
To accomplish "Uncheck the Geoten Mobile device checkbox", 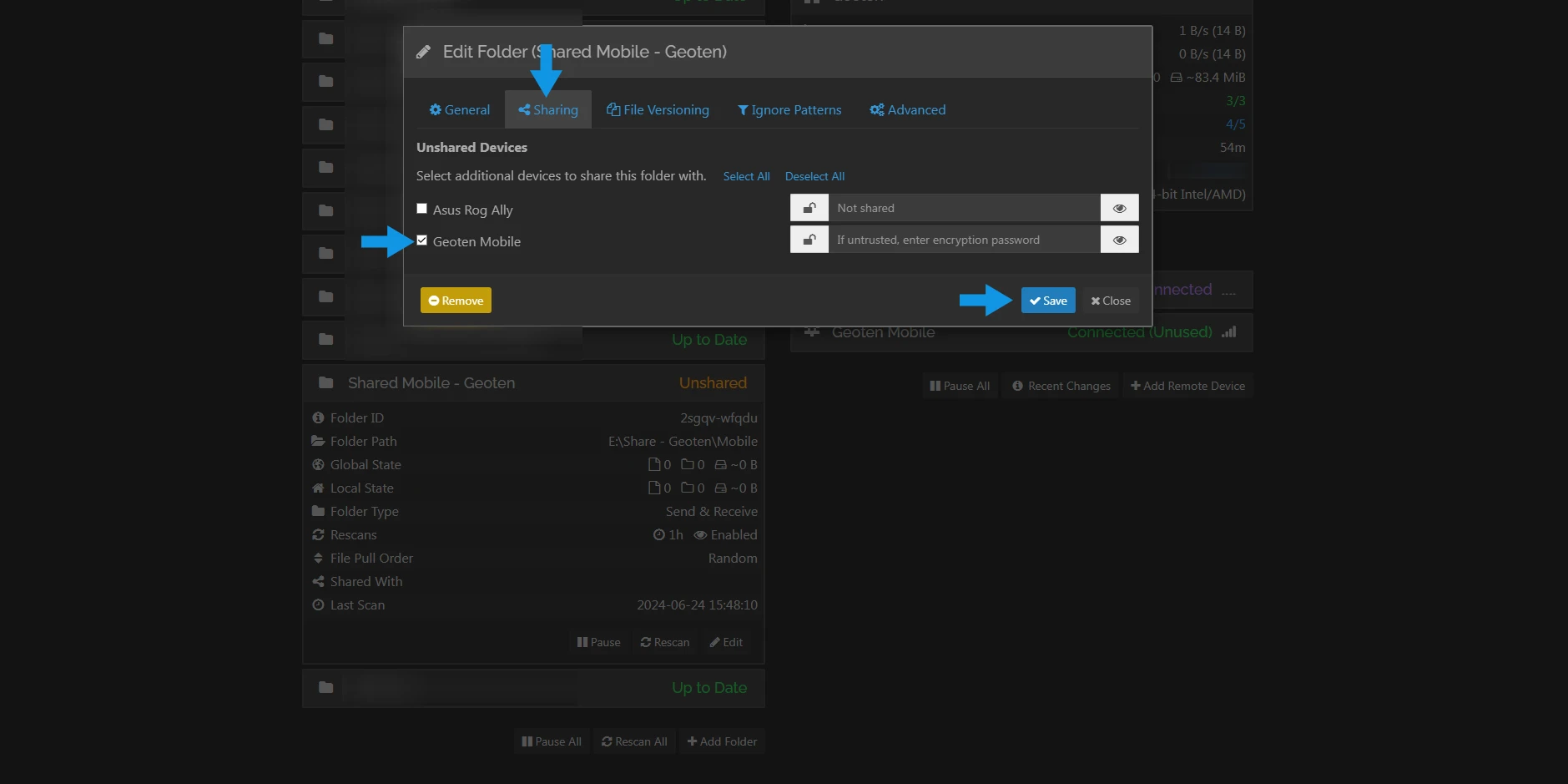I will pos(422,240).
